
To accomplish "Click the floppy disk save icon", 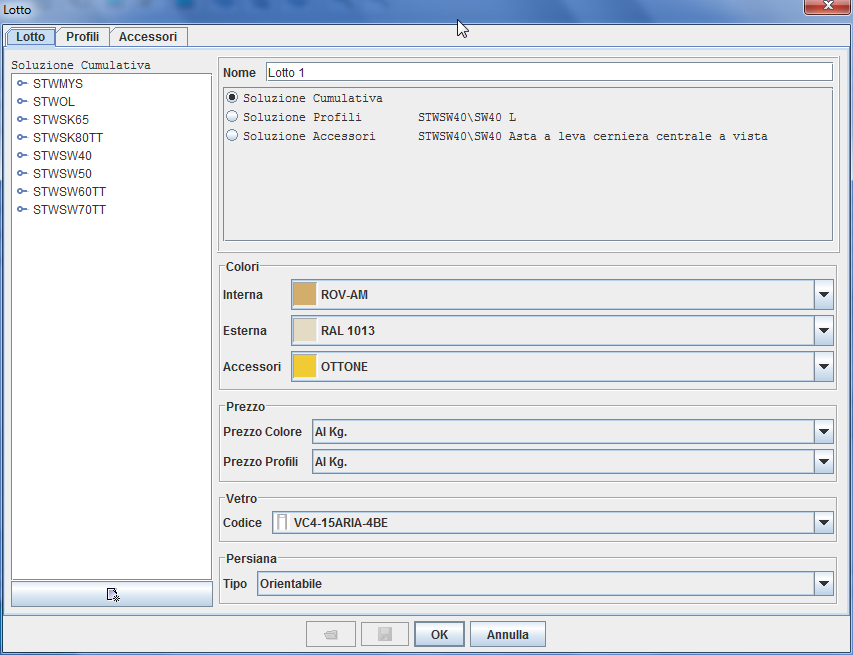I will pos(384,634).
